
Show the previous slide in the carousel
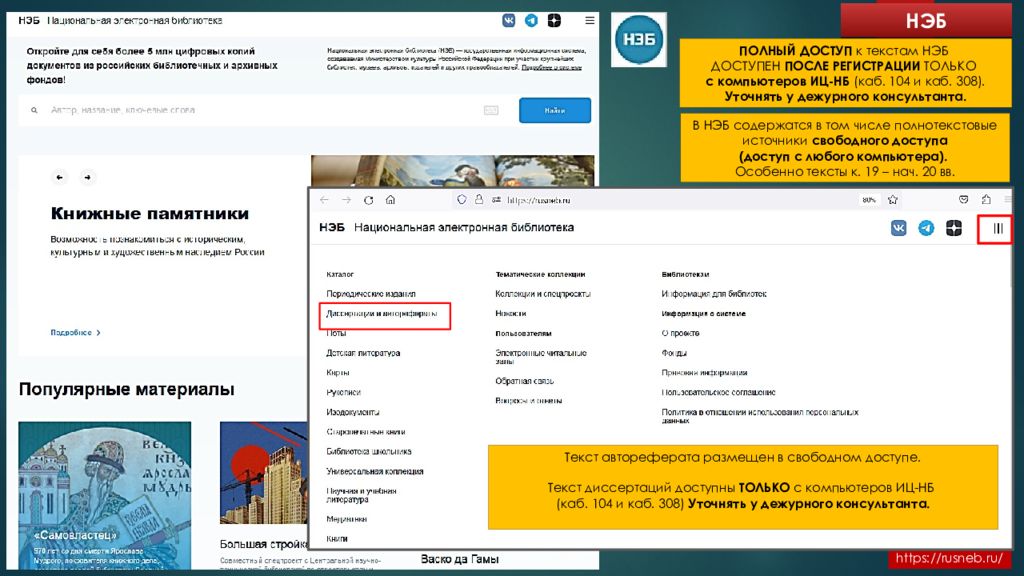click(x=59, y=177)
